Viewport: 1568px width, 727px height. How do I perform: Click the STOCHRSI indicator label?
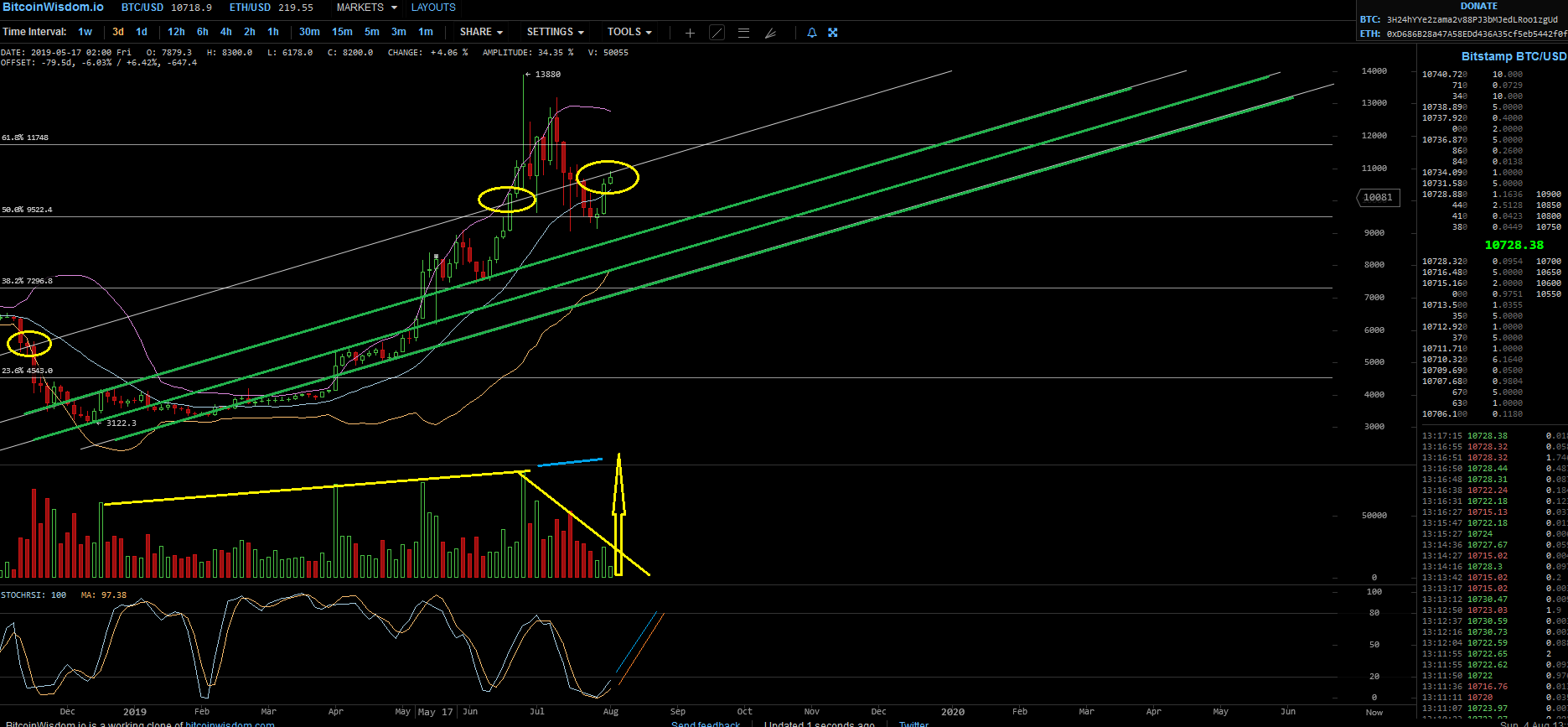(x=34, y=595)
